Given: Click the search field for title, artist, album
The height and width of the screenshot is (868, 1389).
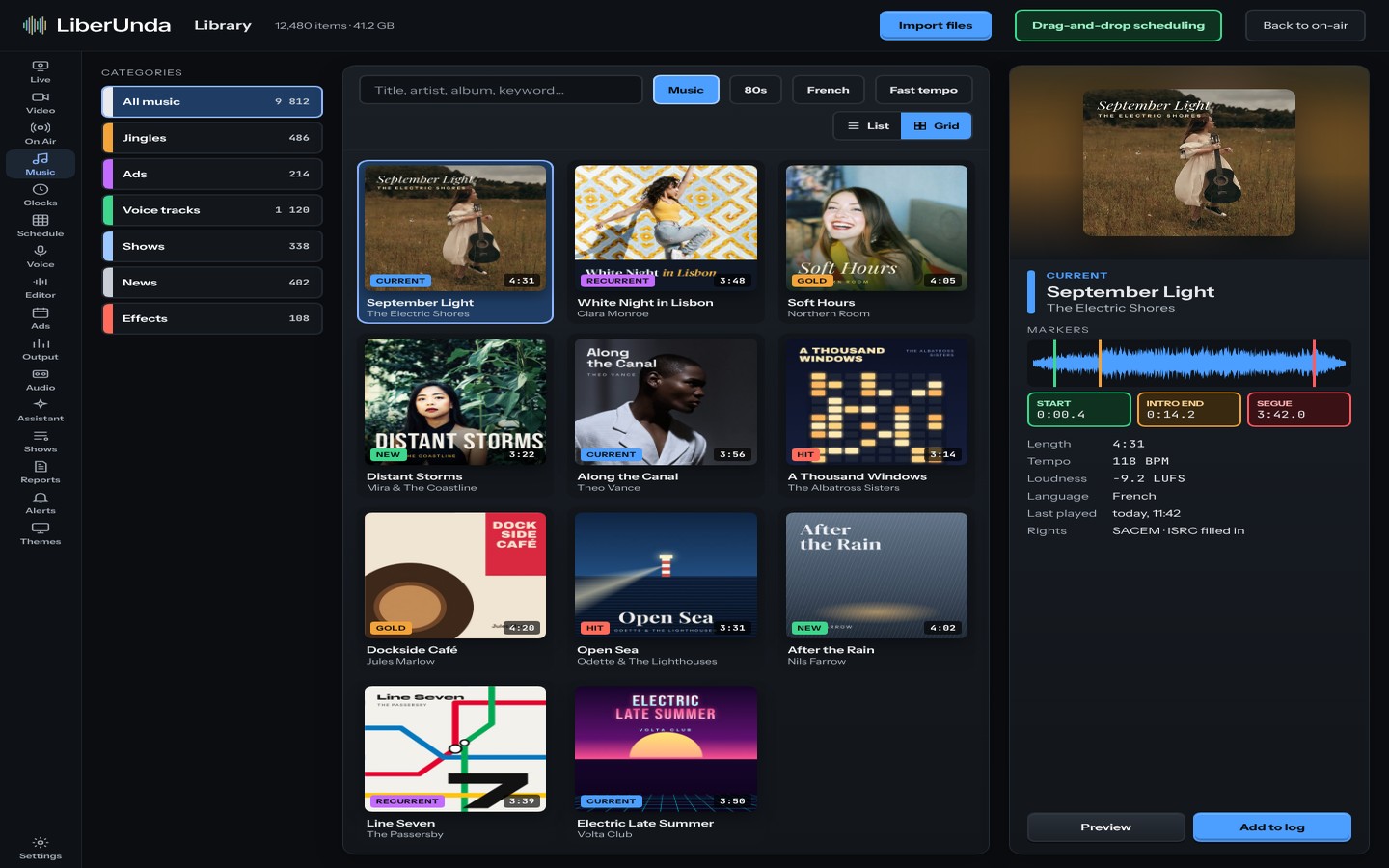Looking at the screenshot, I should 501,90.
